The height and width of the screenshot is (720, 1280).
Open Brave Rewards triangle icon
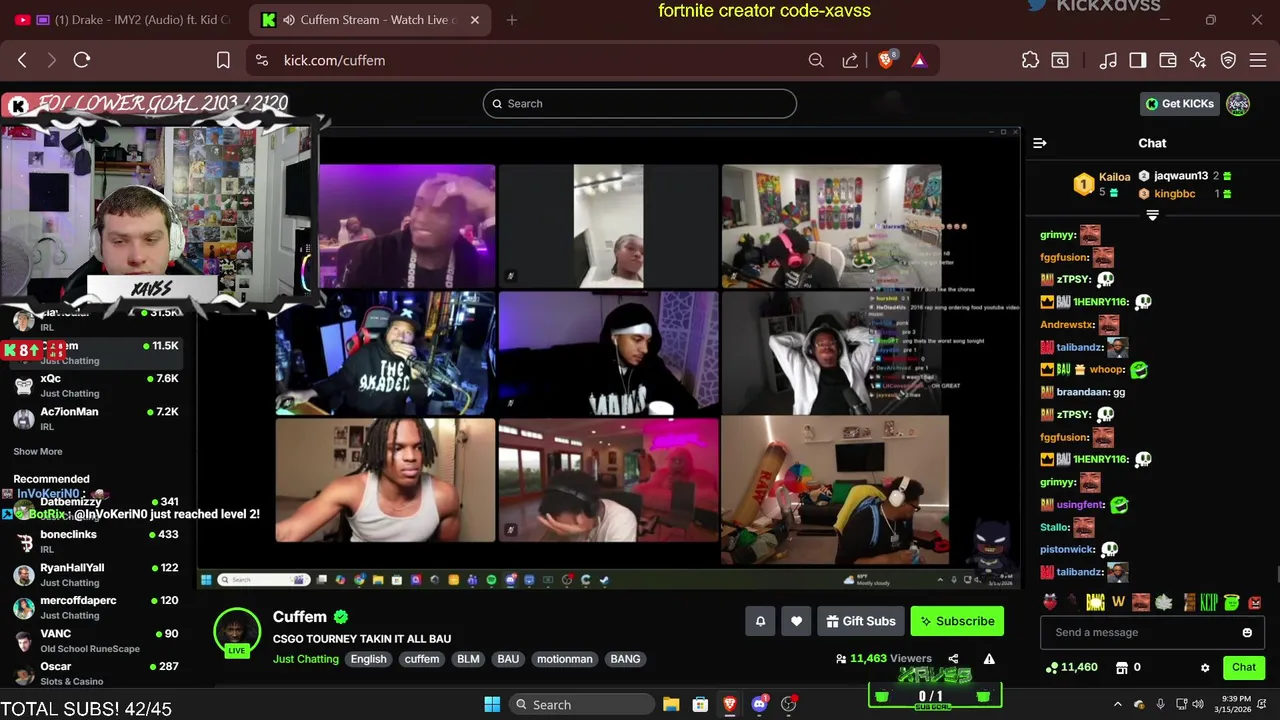pos(919,60)
